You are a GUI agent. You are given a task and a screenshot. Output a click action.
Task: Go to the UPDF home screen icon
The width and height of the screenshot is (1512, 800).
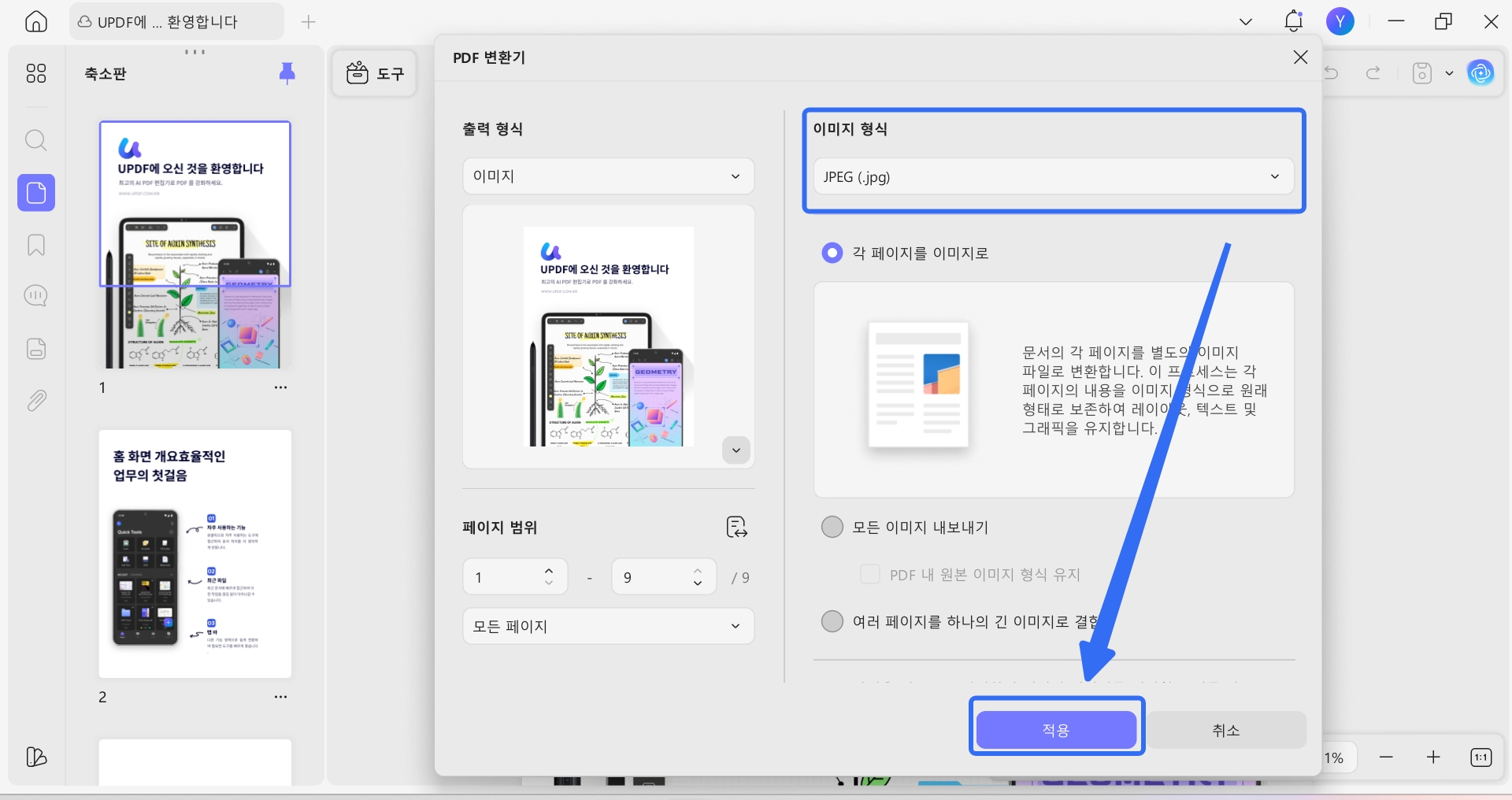click(36, 21)
